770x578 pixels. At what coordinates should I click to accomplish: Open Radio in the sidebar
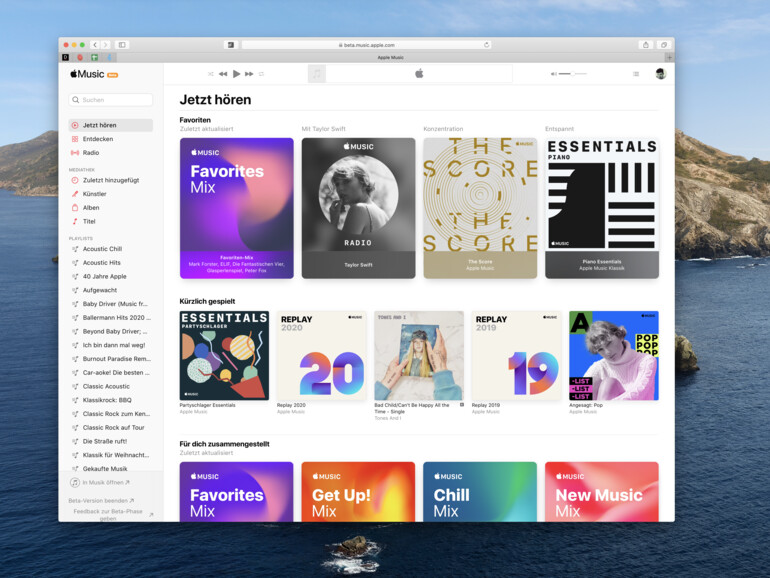tap(111, 153)
